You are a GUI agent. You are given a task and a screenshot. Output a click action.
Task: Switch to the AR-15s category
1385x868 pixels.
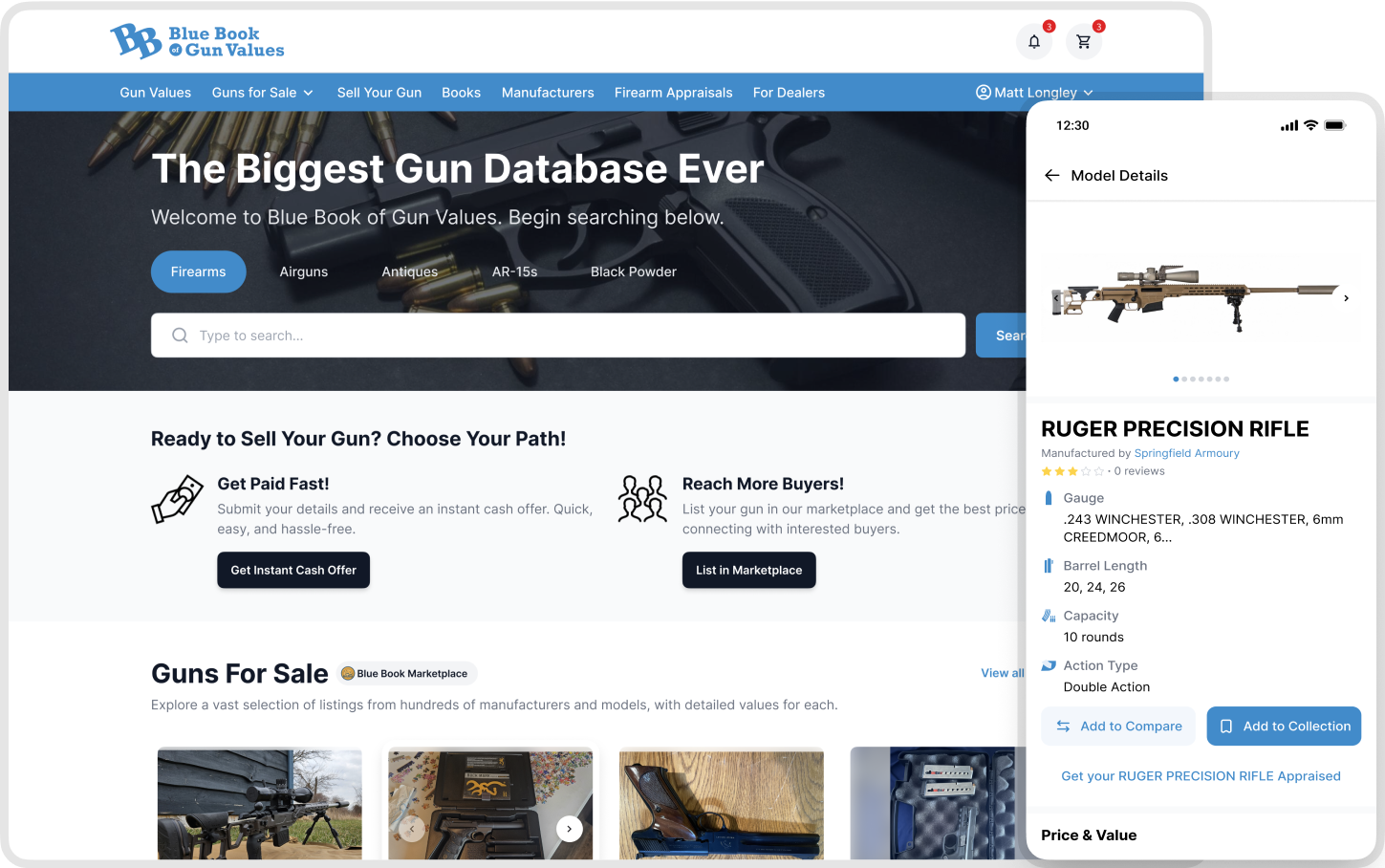pos(514,272)
